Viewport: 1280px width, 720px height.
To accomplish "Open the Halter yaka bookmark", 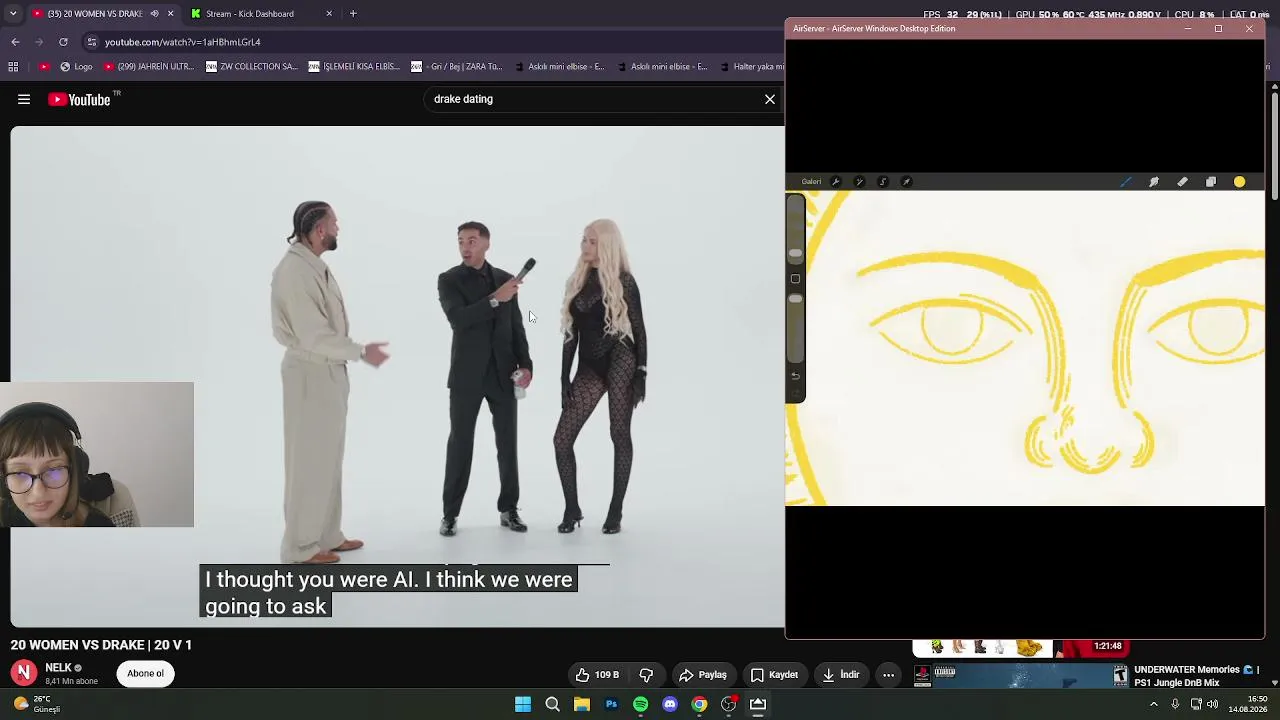I will point(750,67).
